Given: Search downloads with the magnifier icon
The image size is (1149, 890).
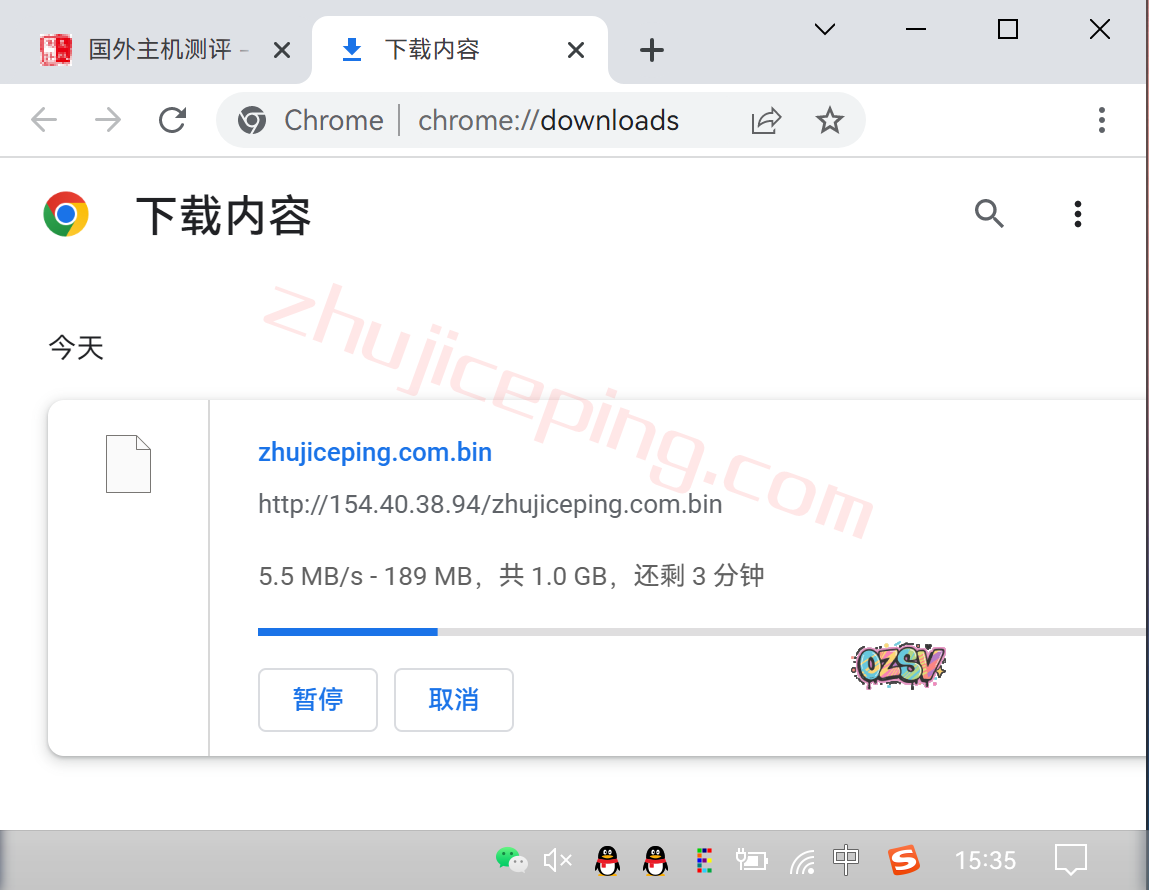Looking at the screenshot, I should (x=989, y=214).
